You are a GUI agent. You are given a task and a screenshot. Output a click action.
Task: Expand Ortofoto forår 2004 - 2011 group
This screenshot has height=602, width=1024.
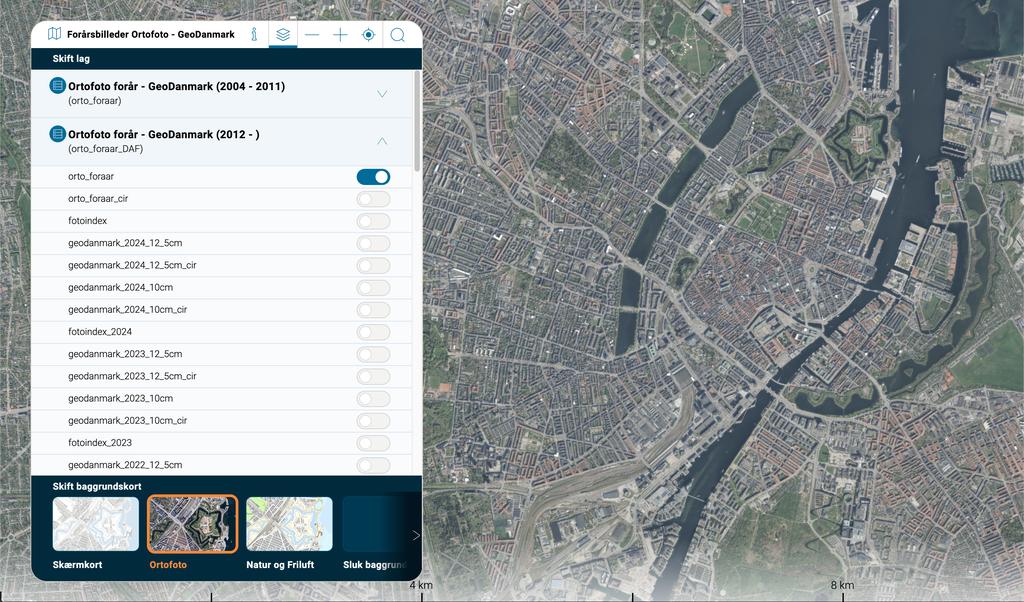coord(382,94)
